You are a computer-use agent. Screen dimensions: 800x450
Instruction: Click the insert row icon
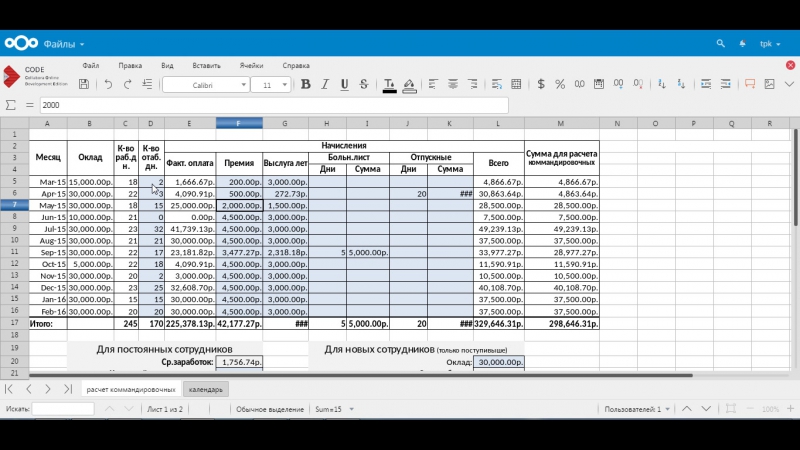pyautogui.click(x=706, y=85)
